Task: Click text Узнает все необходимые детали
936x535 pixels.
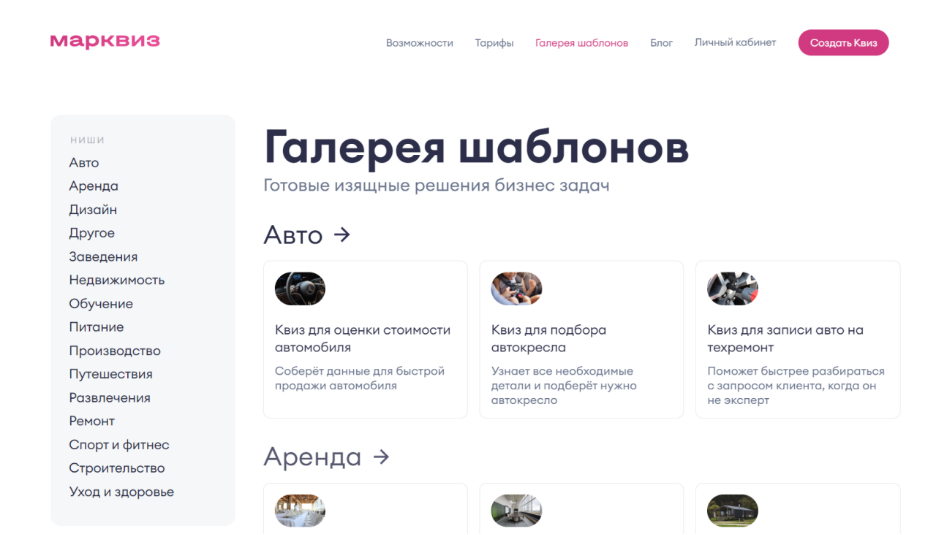Action: pos(564,386)
